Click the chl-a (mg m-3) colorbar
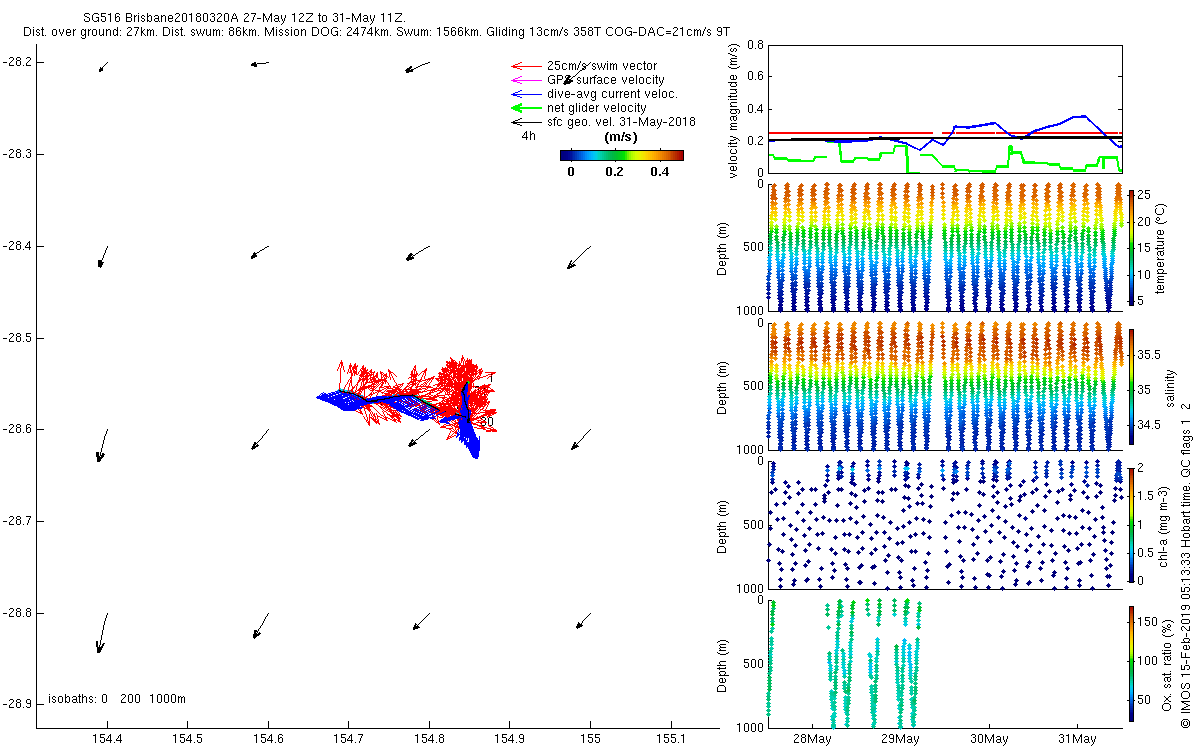 coord(1131,524)
